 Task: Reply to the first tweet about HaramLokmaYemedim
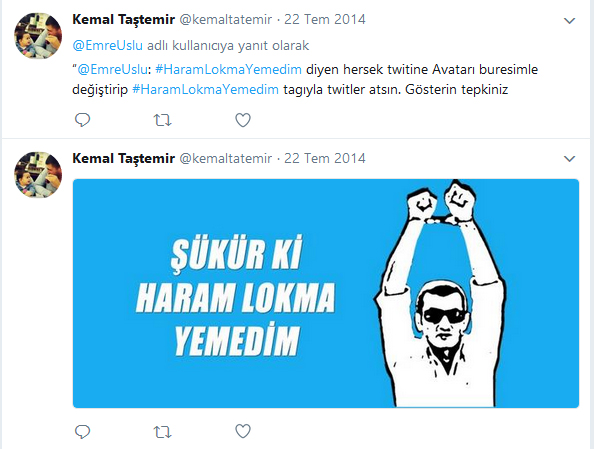pos(82,120)
